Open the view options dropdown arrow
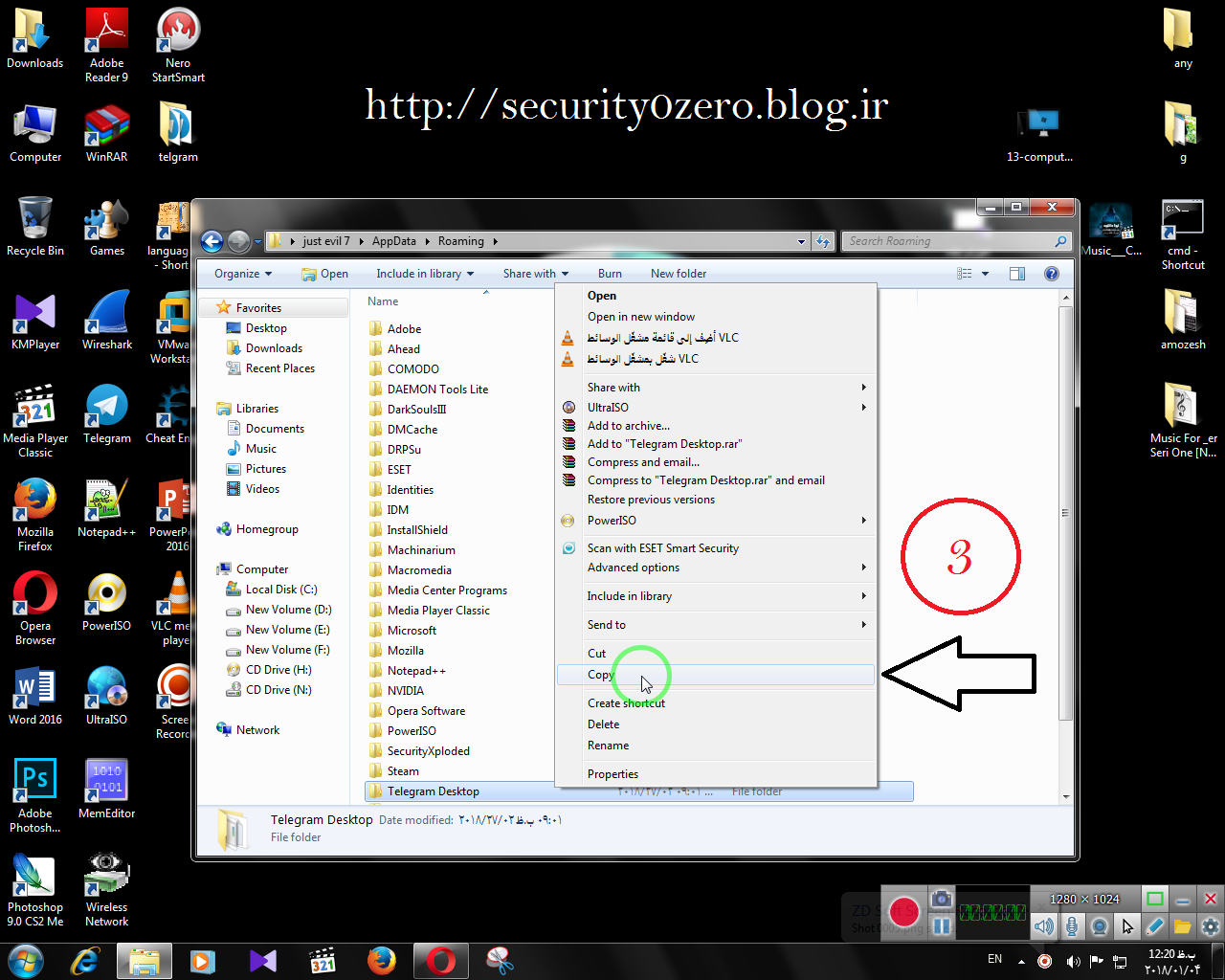1225x980 pixels. point(985,274)
